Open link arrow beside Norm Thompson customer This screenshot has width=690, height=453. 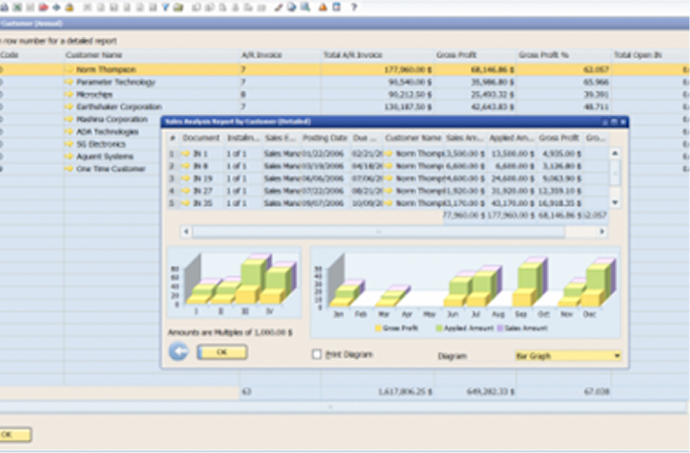[70, 69]
